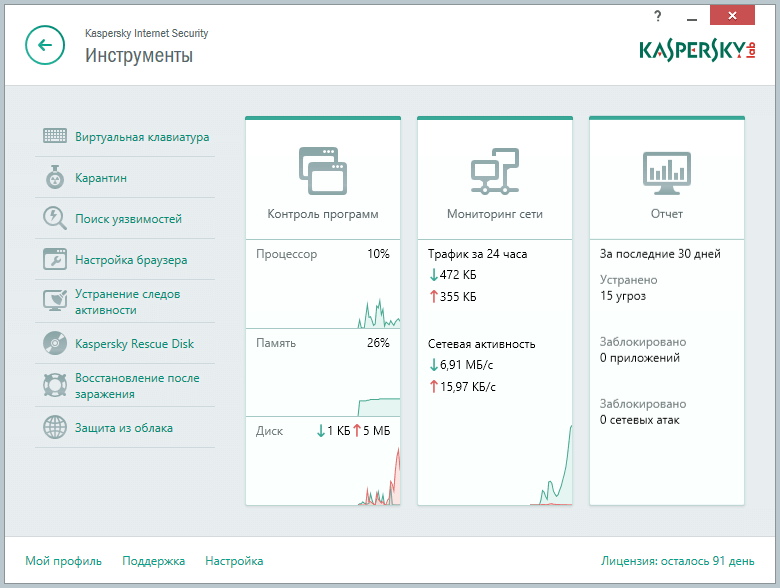The width and height of the screenshot is (780, 588).
Task: Click the network monitoring computers icon
Action: 495,171
